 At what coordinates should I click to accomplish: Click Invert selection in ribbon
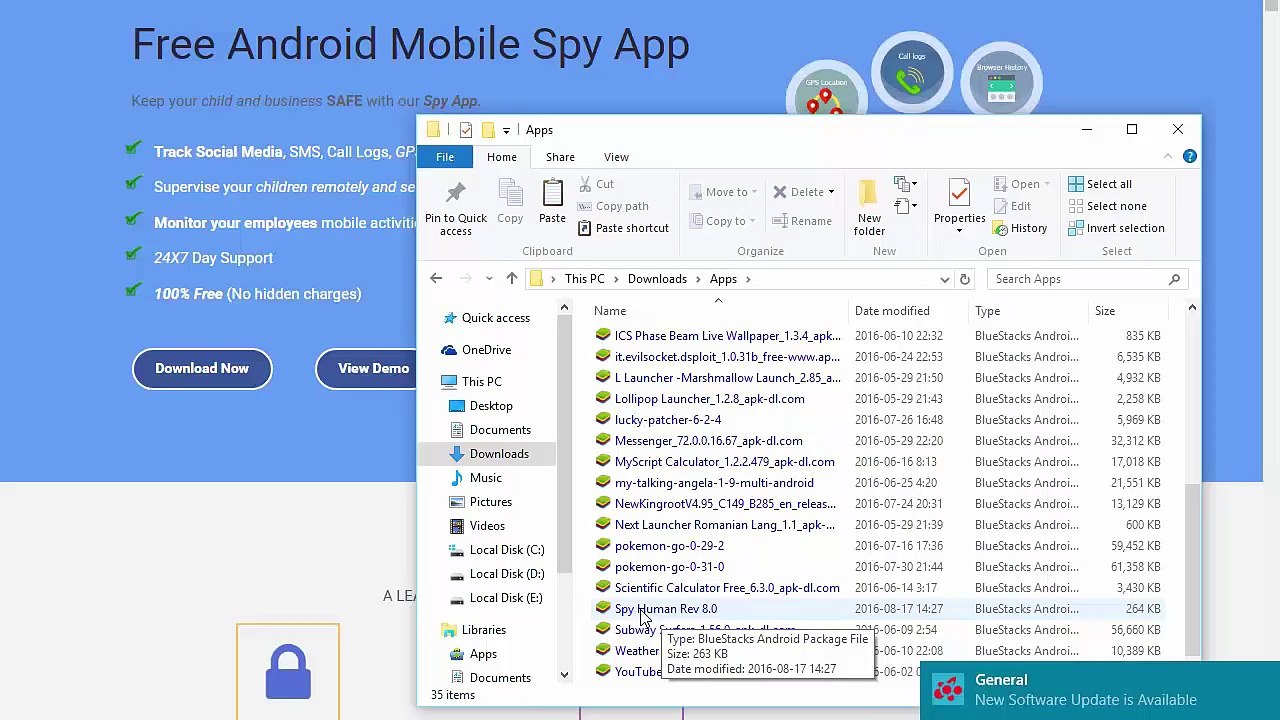[x=1116, y=228]
